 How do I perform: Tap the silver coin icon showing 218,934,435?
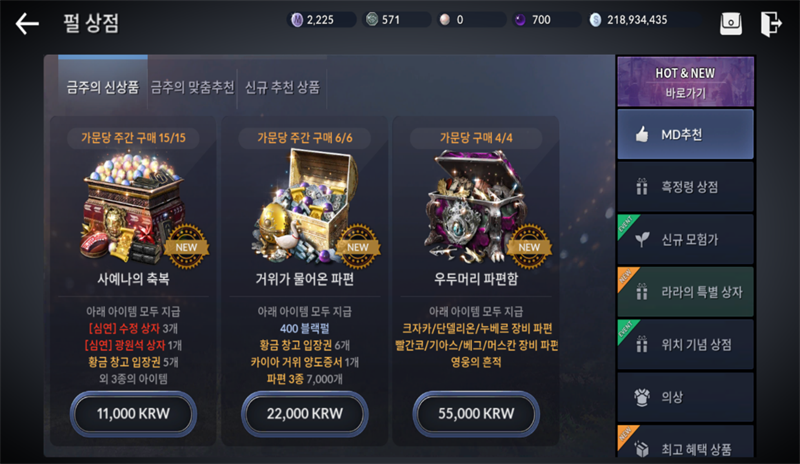click(x=595, y=20)
